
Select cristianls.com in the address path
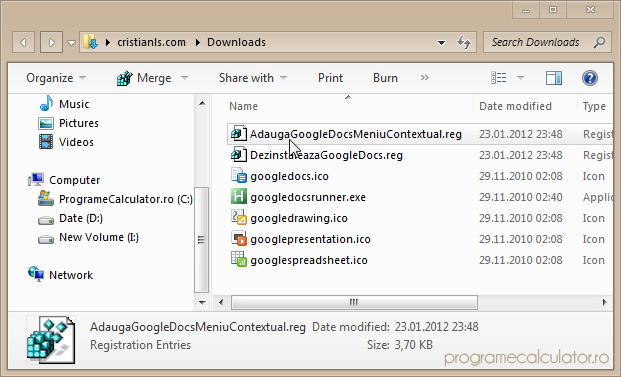pyautogui.click(x=151, y=42)
